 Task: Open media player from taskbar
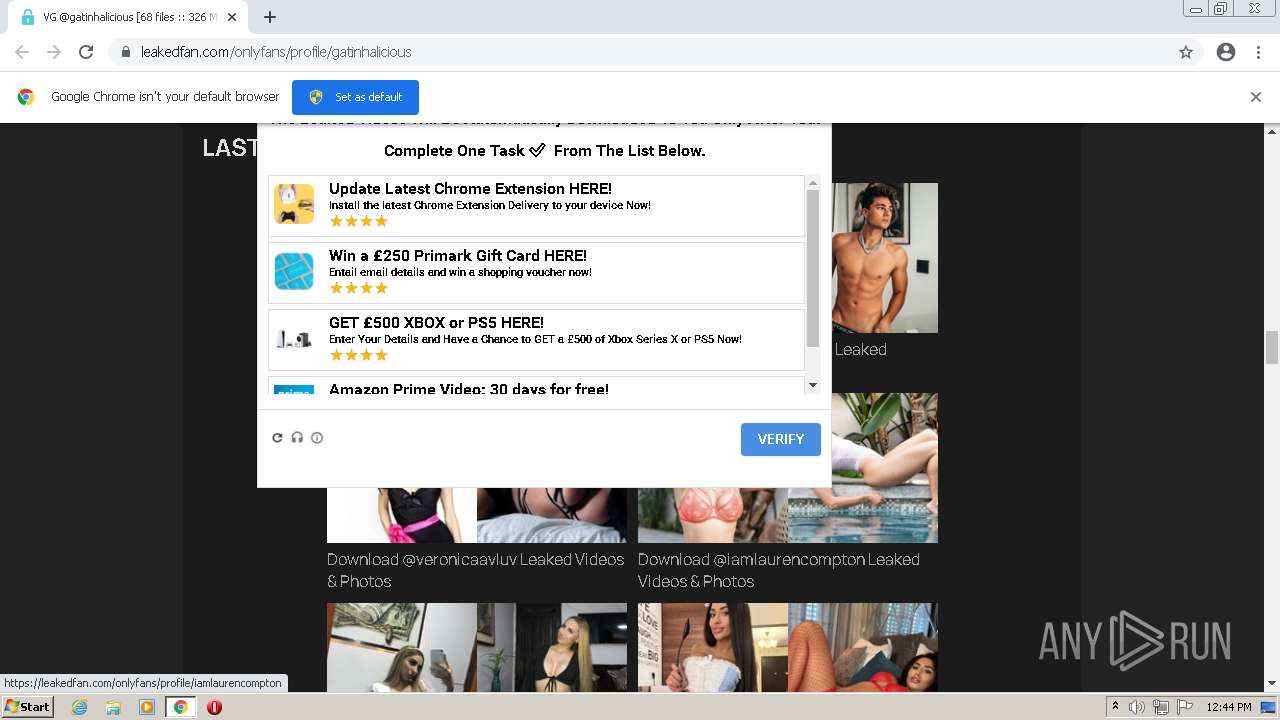coord(147,707)
